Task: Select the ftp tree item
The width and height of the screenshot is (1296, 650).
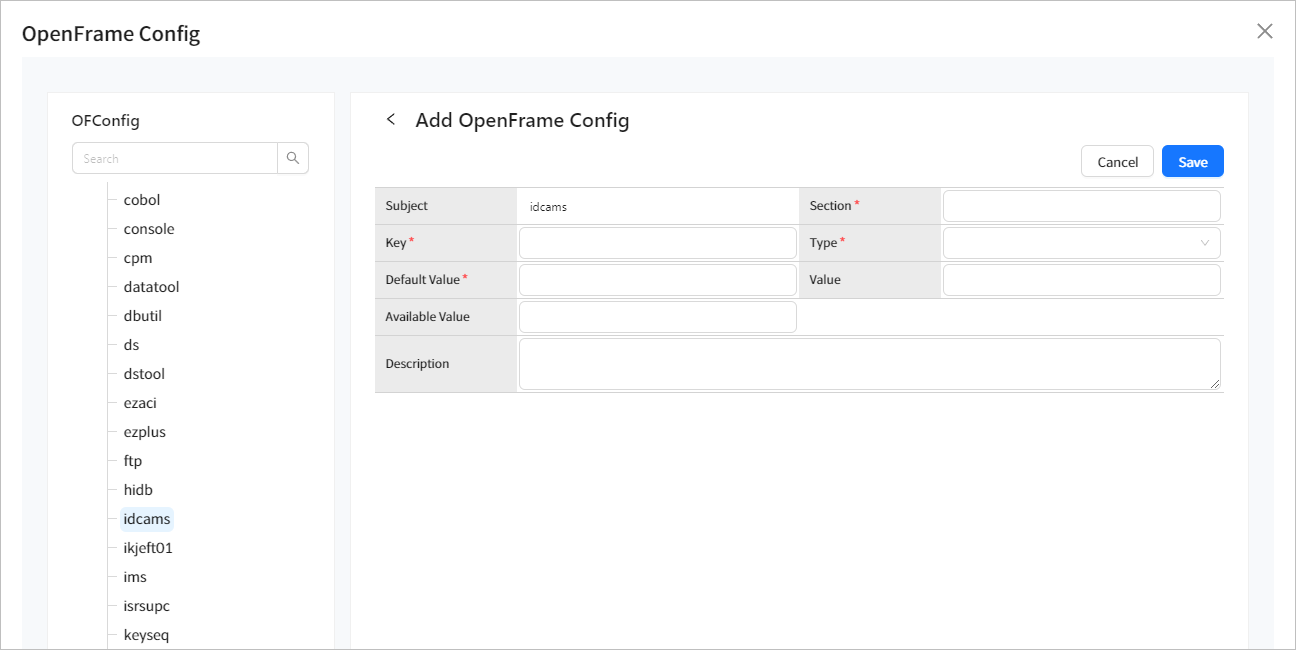Action: pos(131,460)
